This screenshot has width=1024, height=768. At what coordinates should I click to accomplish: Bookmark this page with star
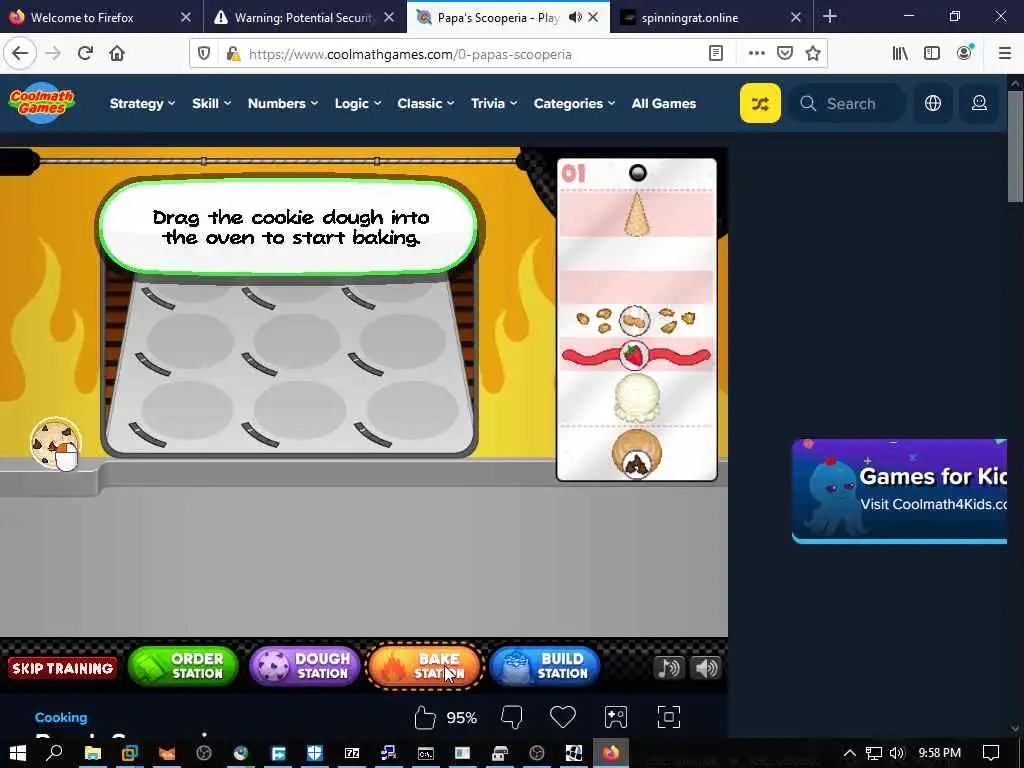click(x=813, y=54)
